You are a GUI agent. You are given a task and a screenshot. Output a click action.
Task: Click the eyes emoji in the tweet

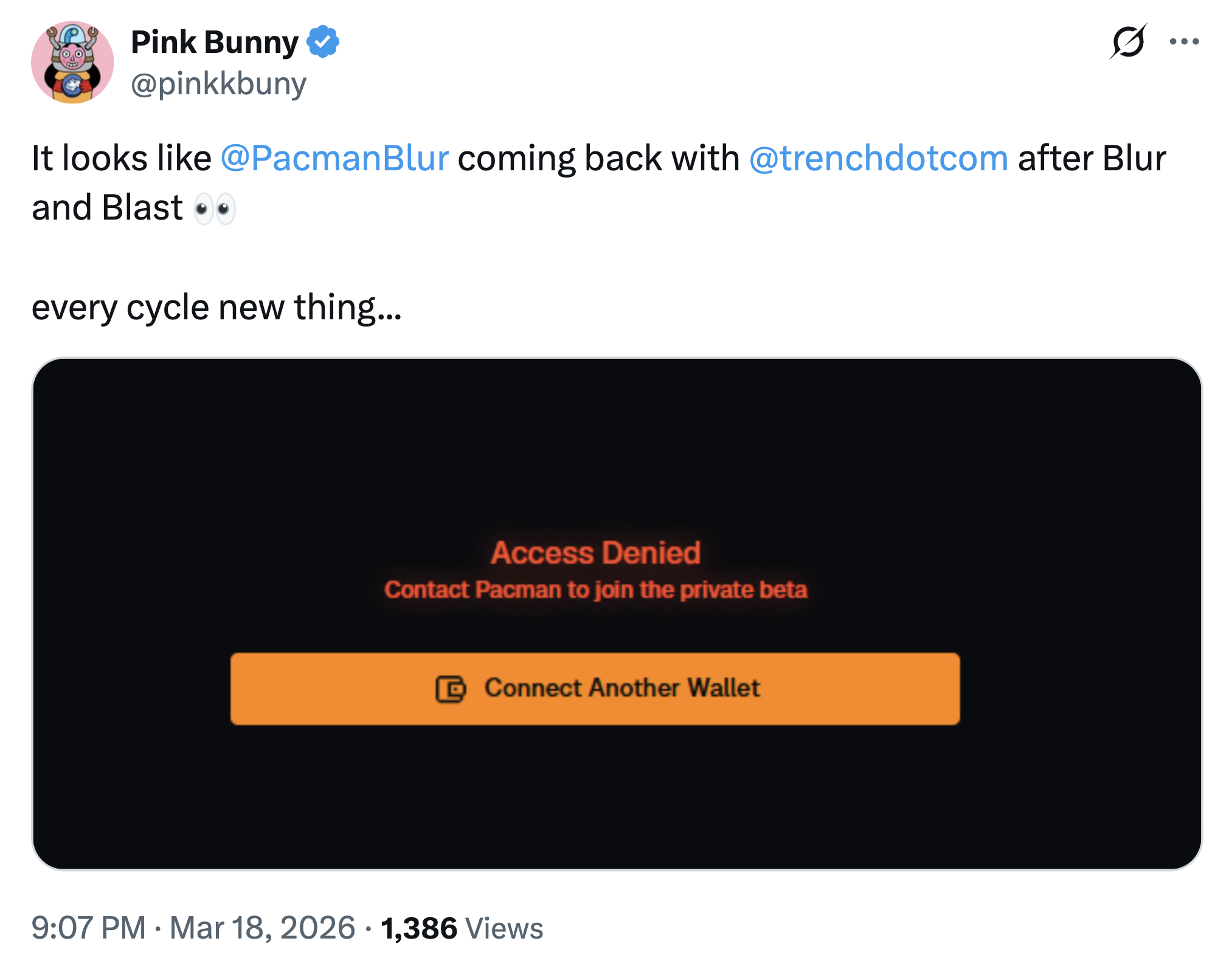tap(215, 209)
